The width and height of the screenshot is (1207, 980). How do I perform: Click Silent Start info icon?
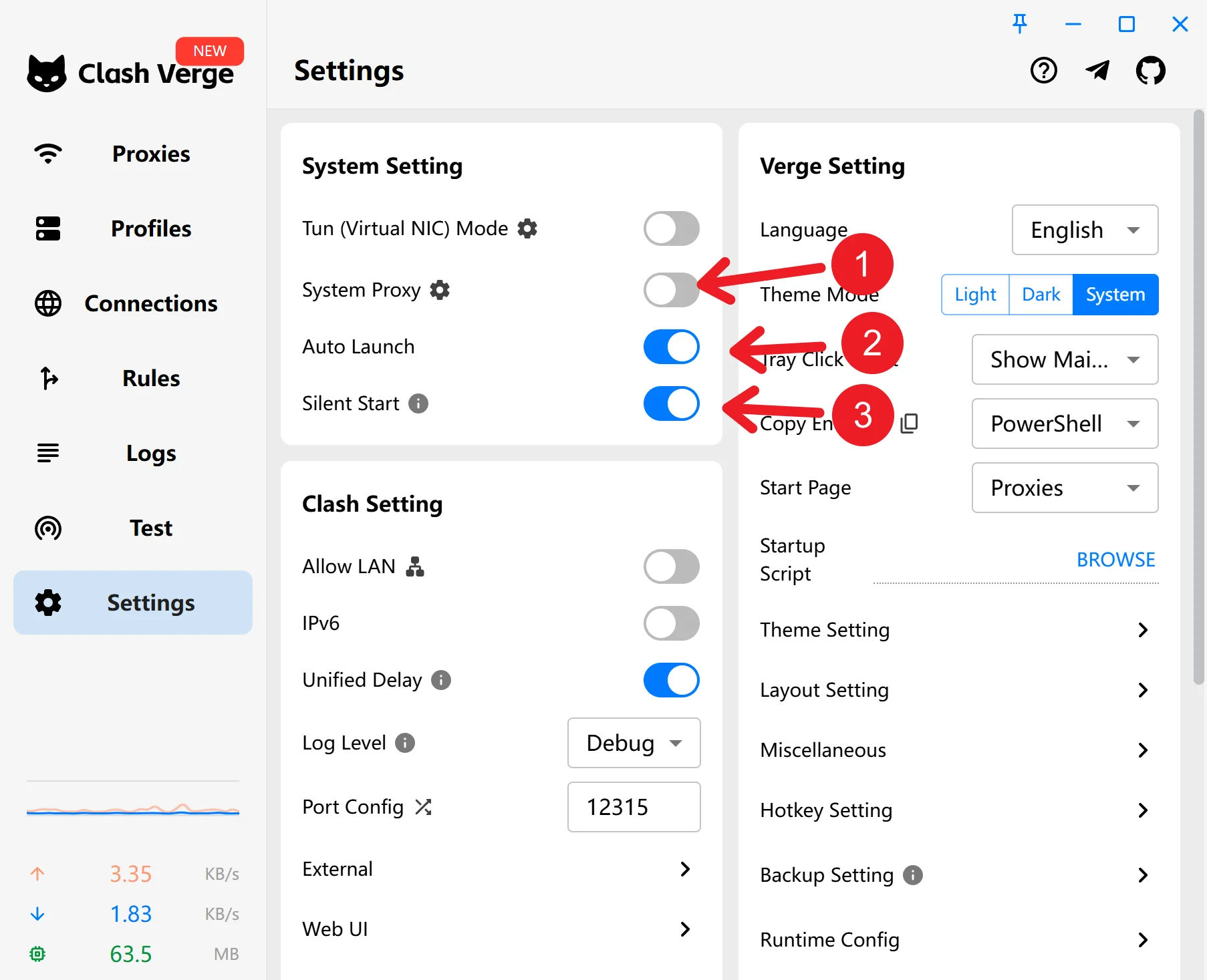tap(418, 403)
